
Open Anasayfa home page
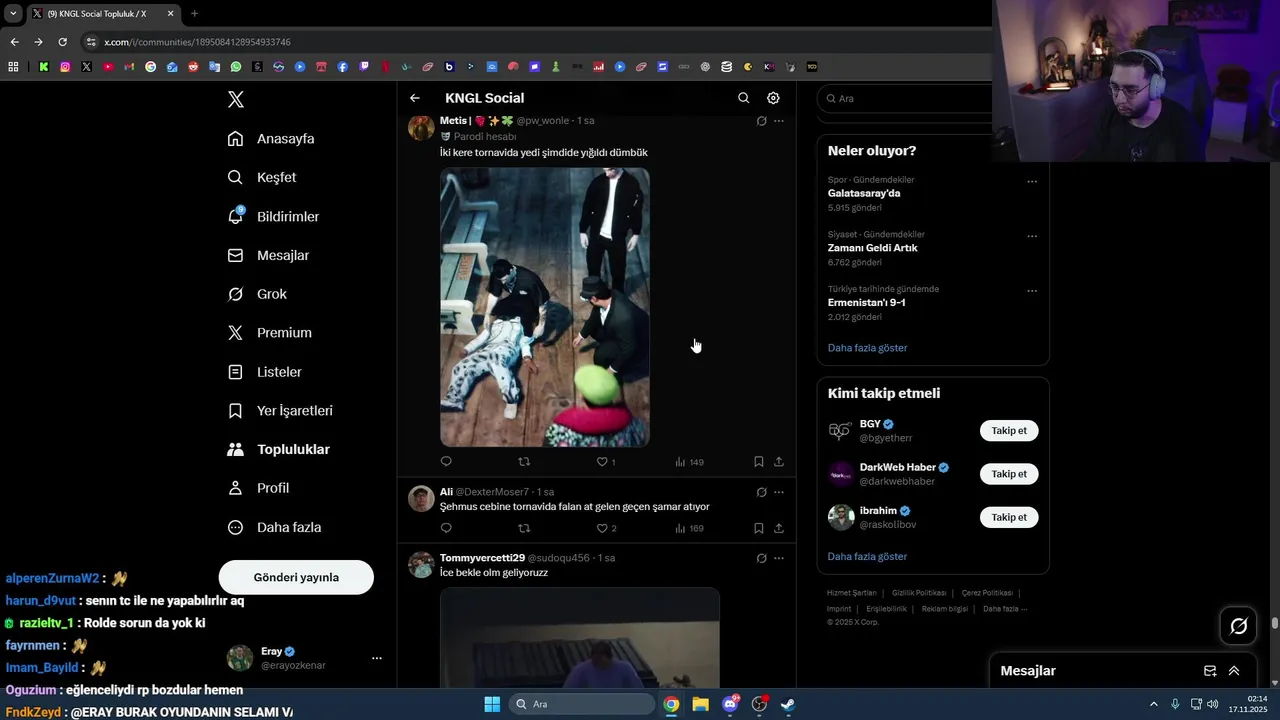point(271,139)
